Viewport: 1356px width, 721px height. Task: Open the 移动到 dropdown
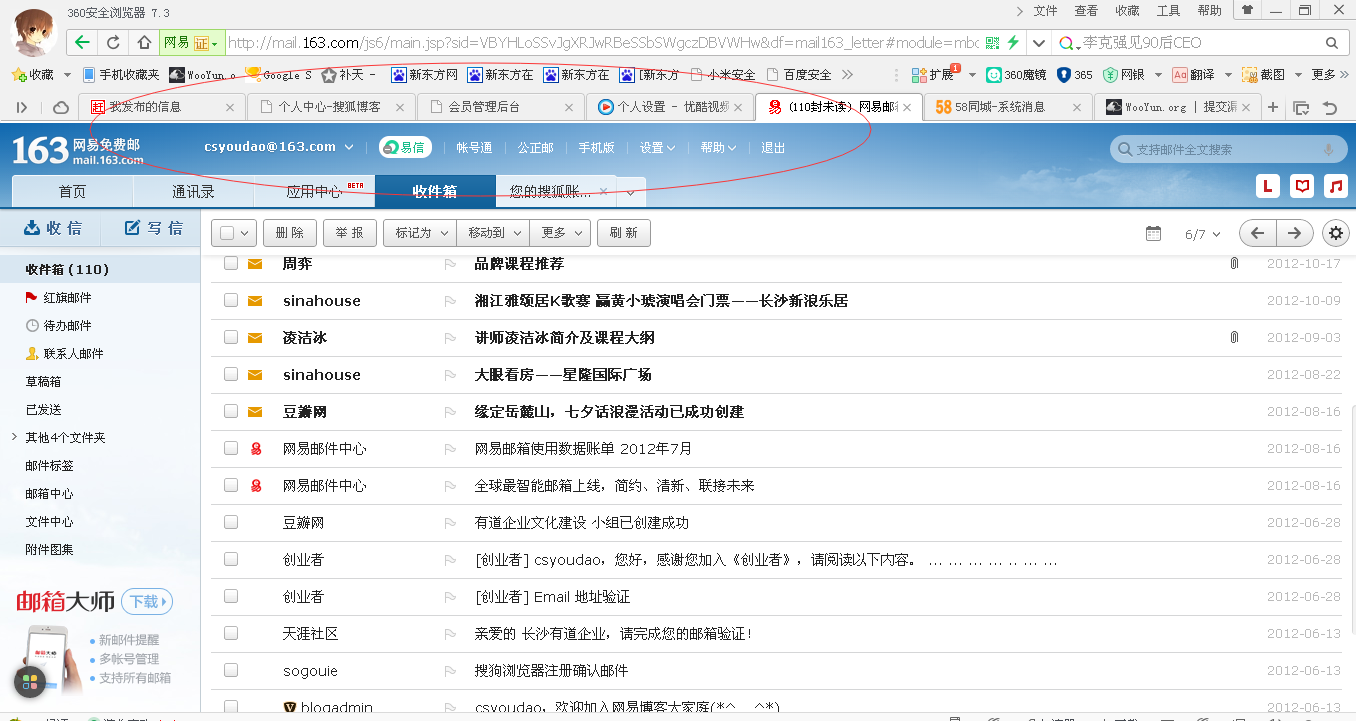click(492, 233)
